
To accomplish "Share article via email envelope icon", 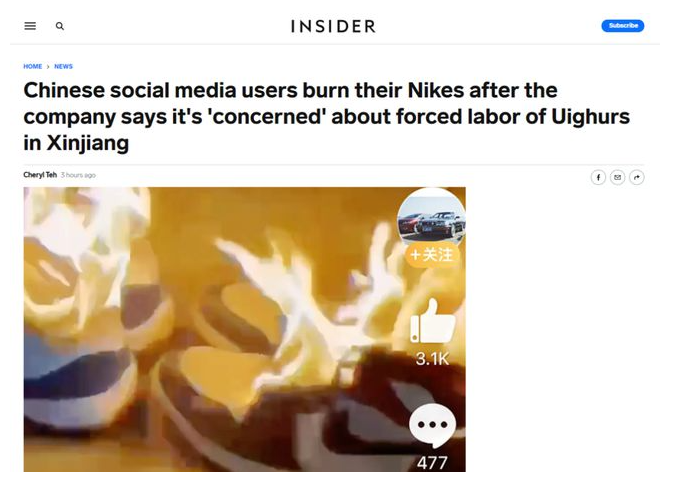I will pos(617,177).
